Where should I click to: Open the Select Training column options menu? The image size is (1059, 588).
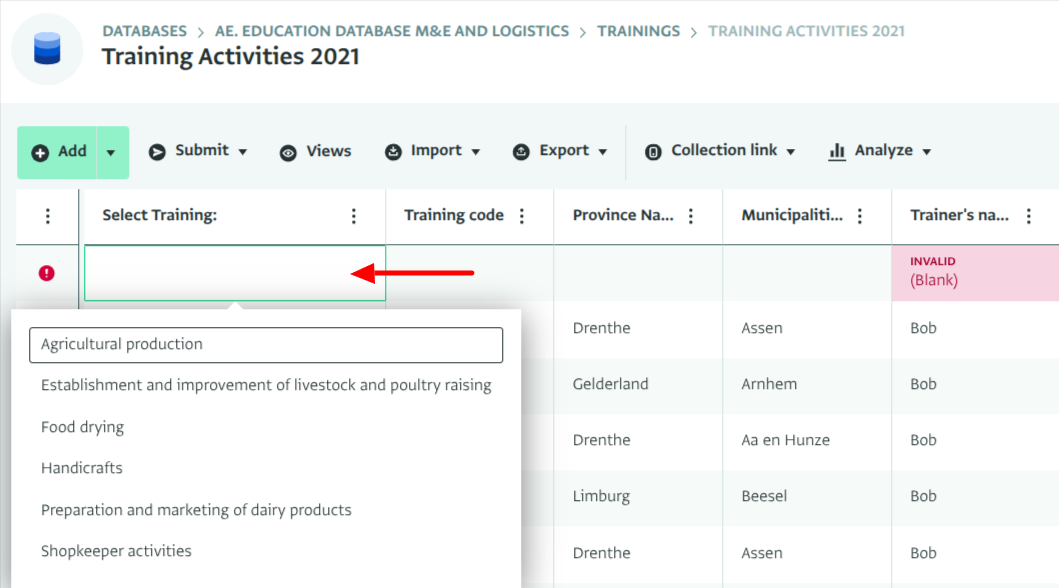pyautogui.click(x=353, y=216)
